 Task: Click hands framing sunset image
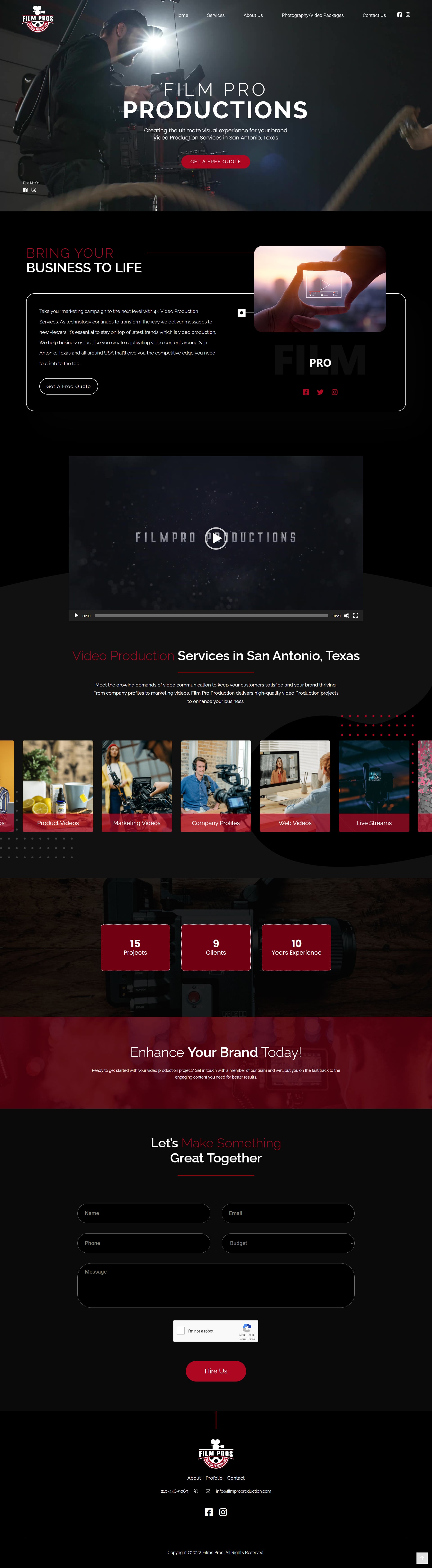(x=320, y=289)
